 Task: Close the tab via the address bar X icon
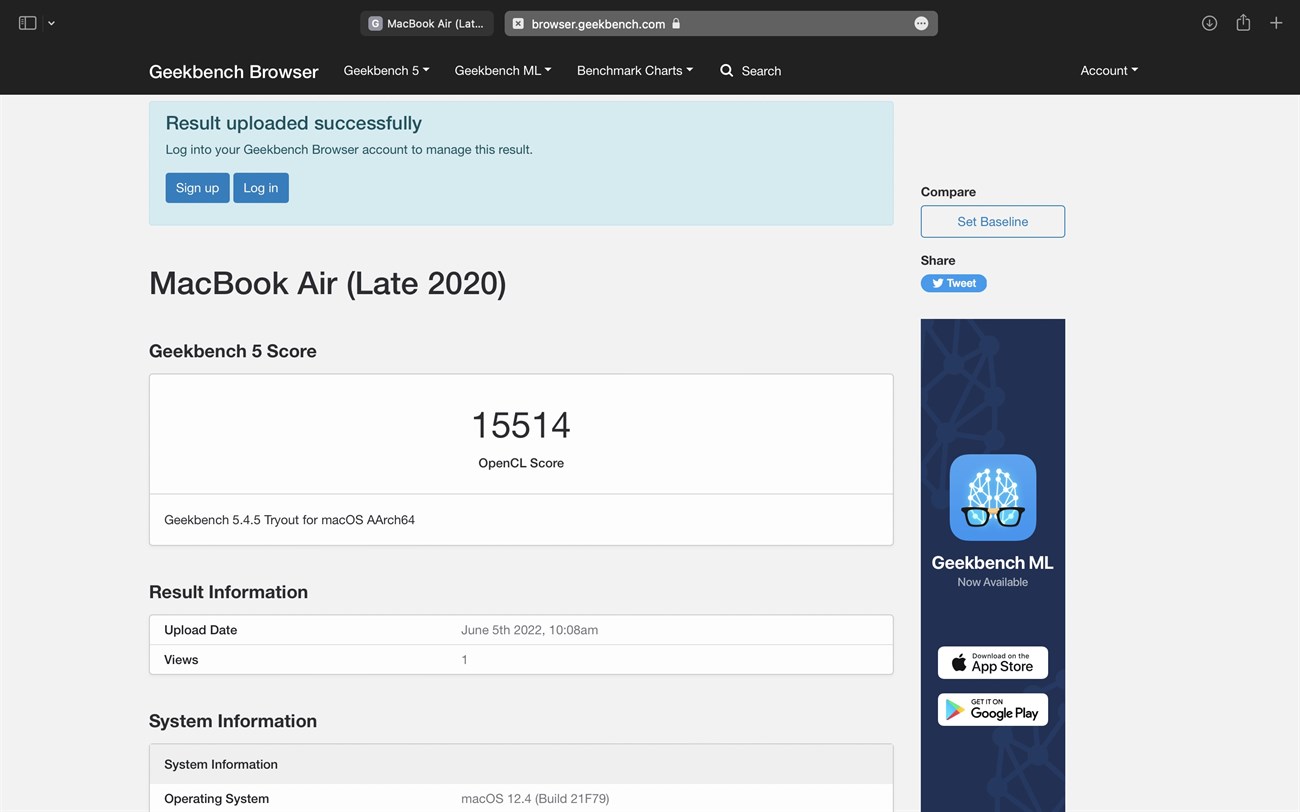(x=518, y=23)
